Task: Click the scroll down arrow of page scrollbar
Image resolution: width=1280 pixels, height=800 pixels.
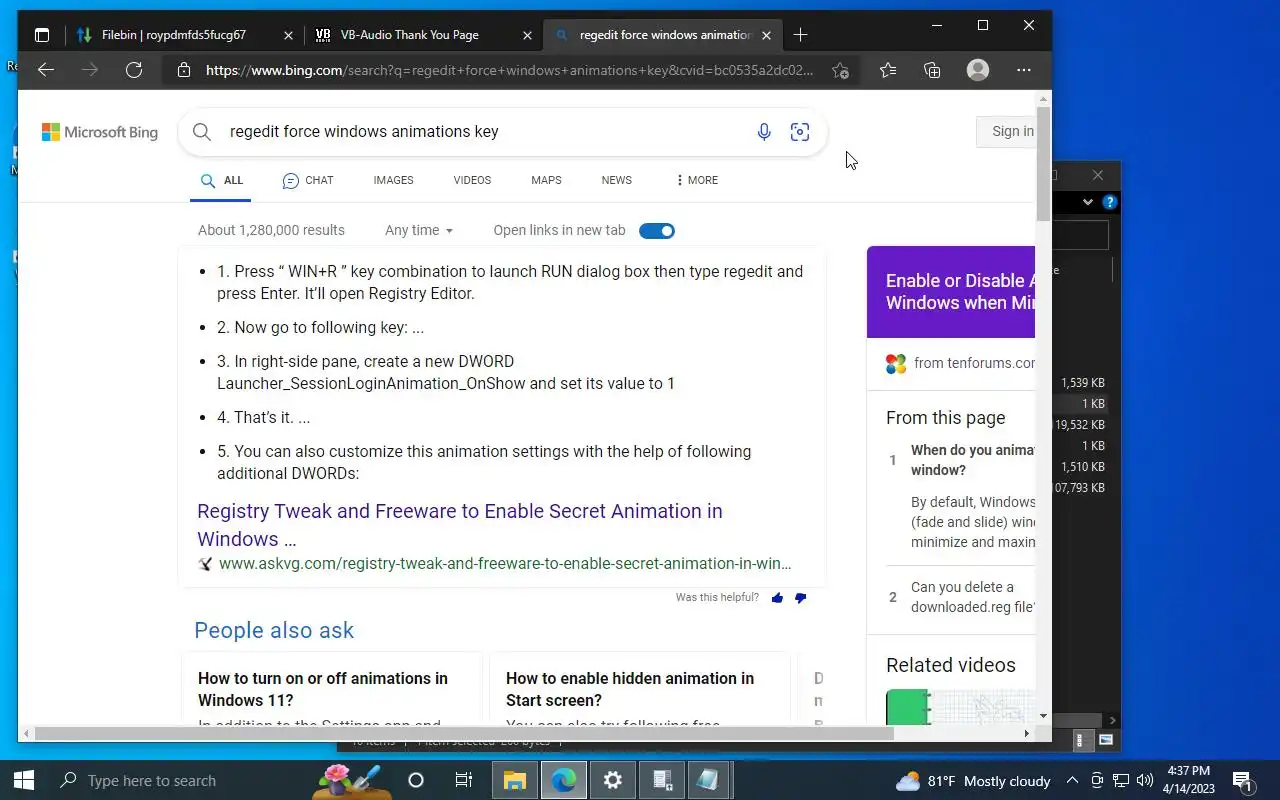Action: (x=1043, y=716)
